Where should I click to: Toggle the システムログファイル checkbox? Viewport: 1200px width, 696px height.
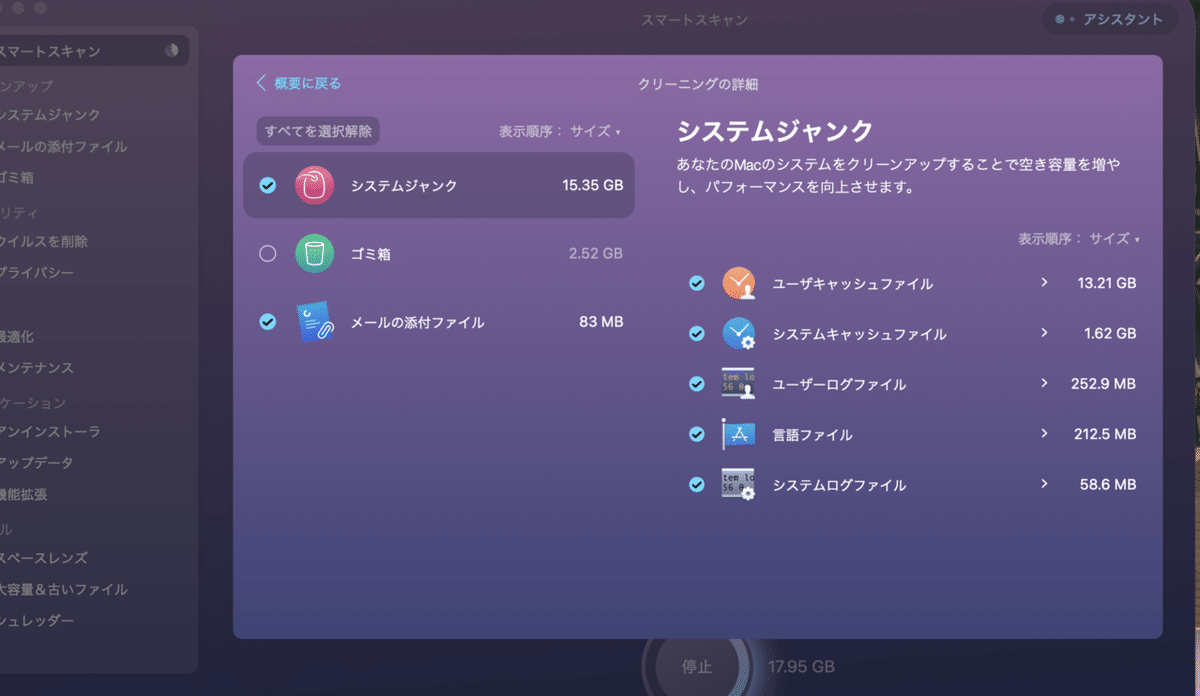click(x=697, y=485)
